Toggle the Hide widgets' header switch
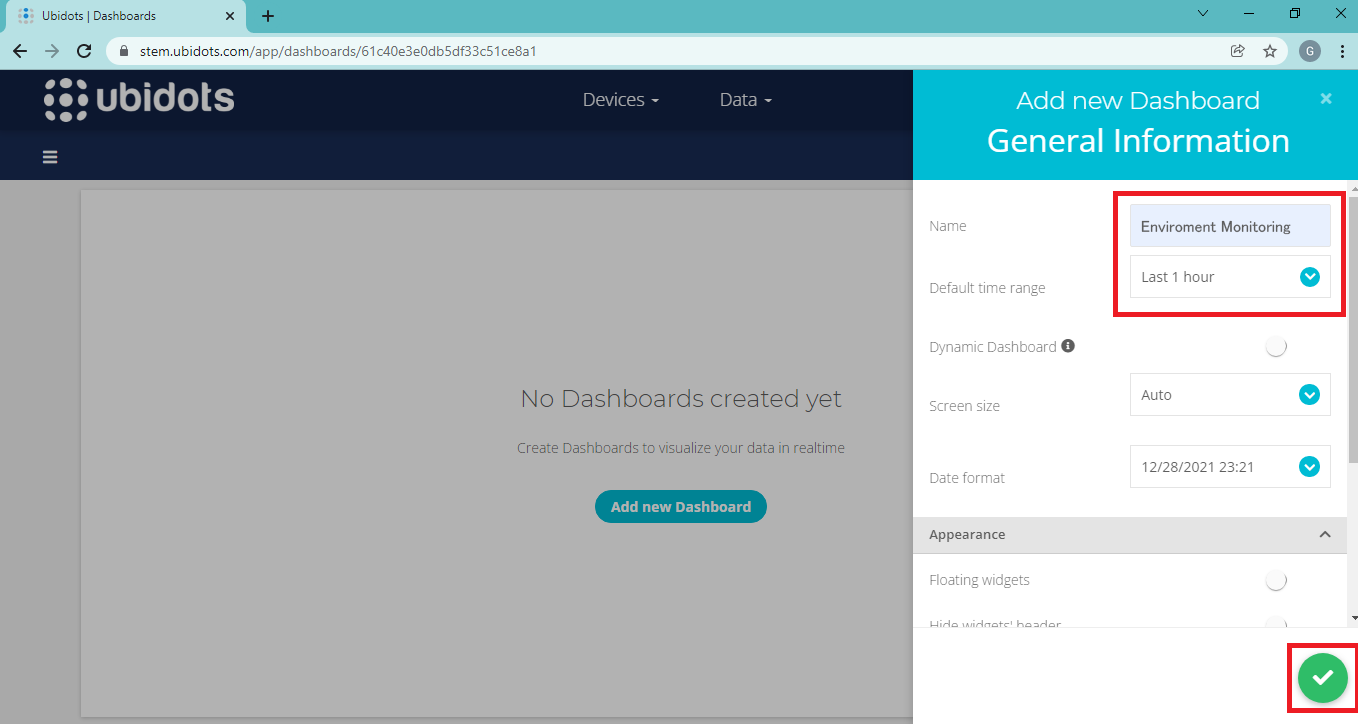 click(x=1275, y=622)
